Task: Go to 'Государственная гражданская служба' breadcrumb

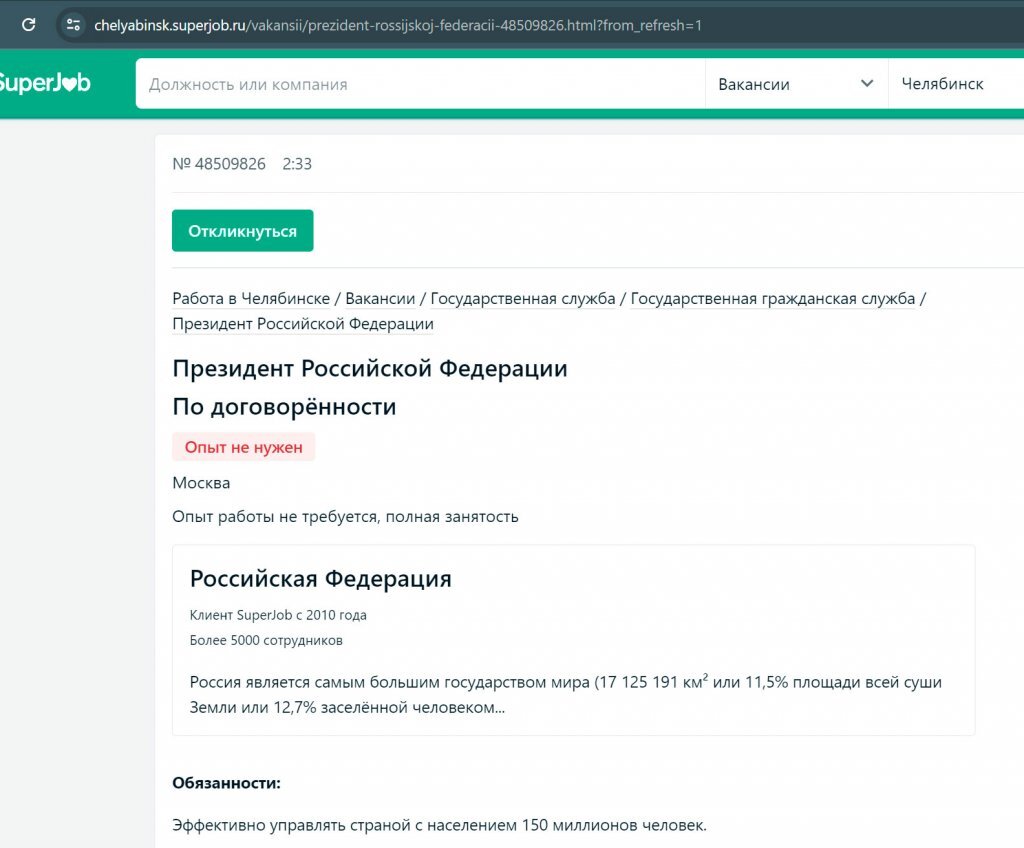Action: point(773,299)
